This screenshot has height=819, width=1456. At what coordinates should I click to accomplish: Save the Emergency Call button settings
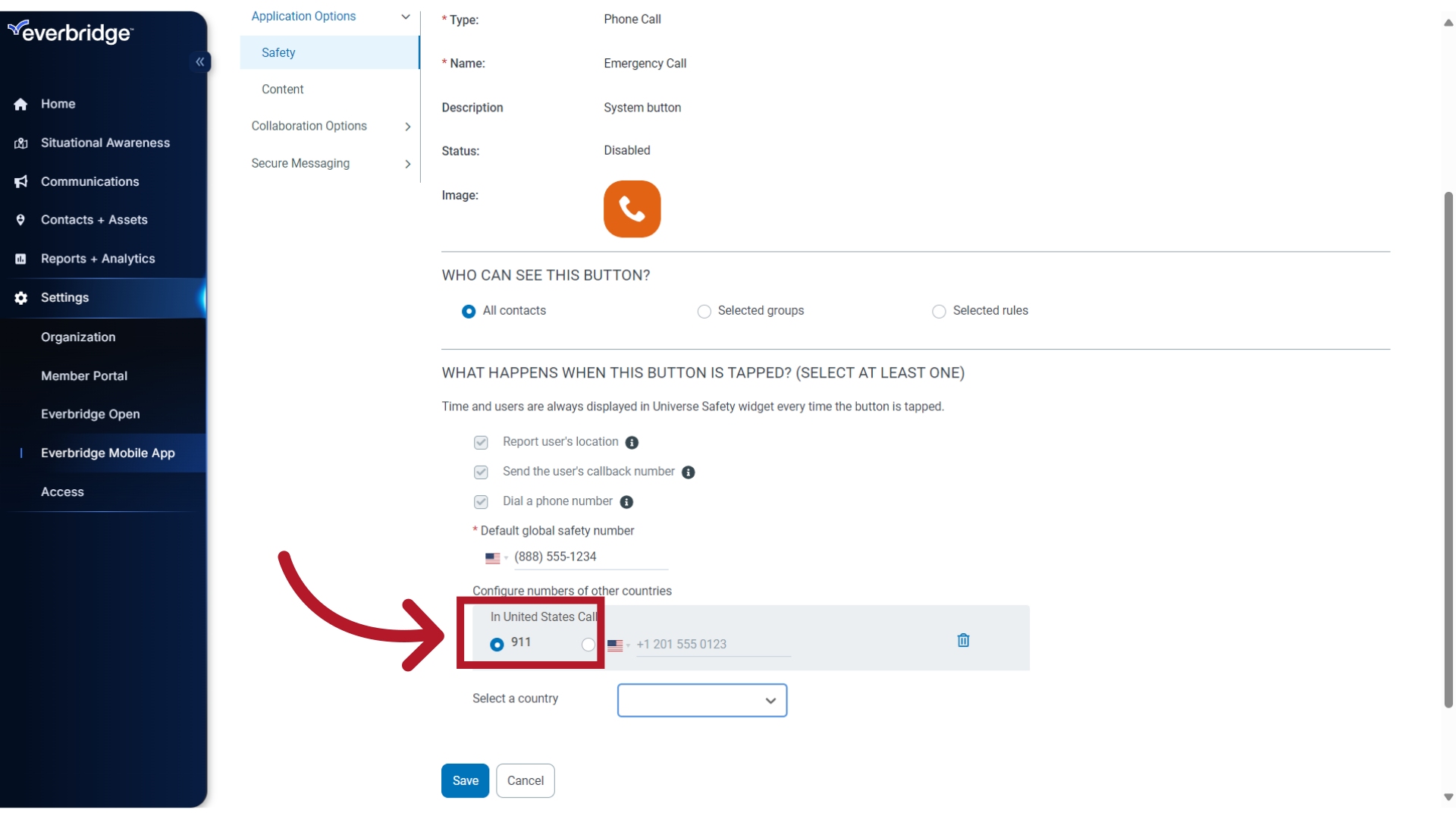pos(465,780)
